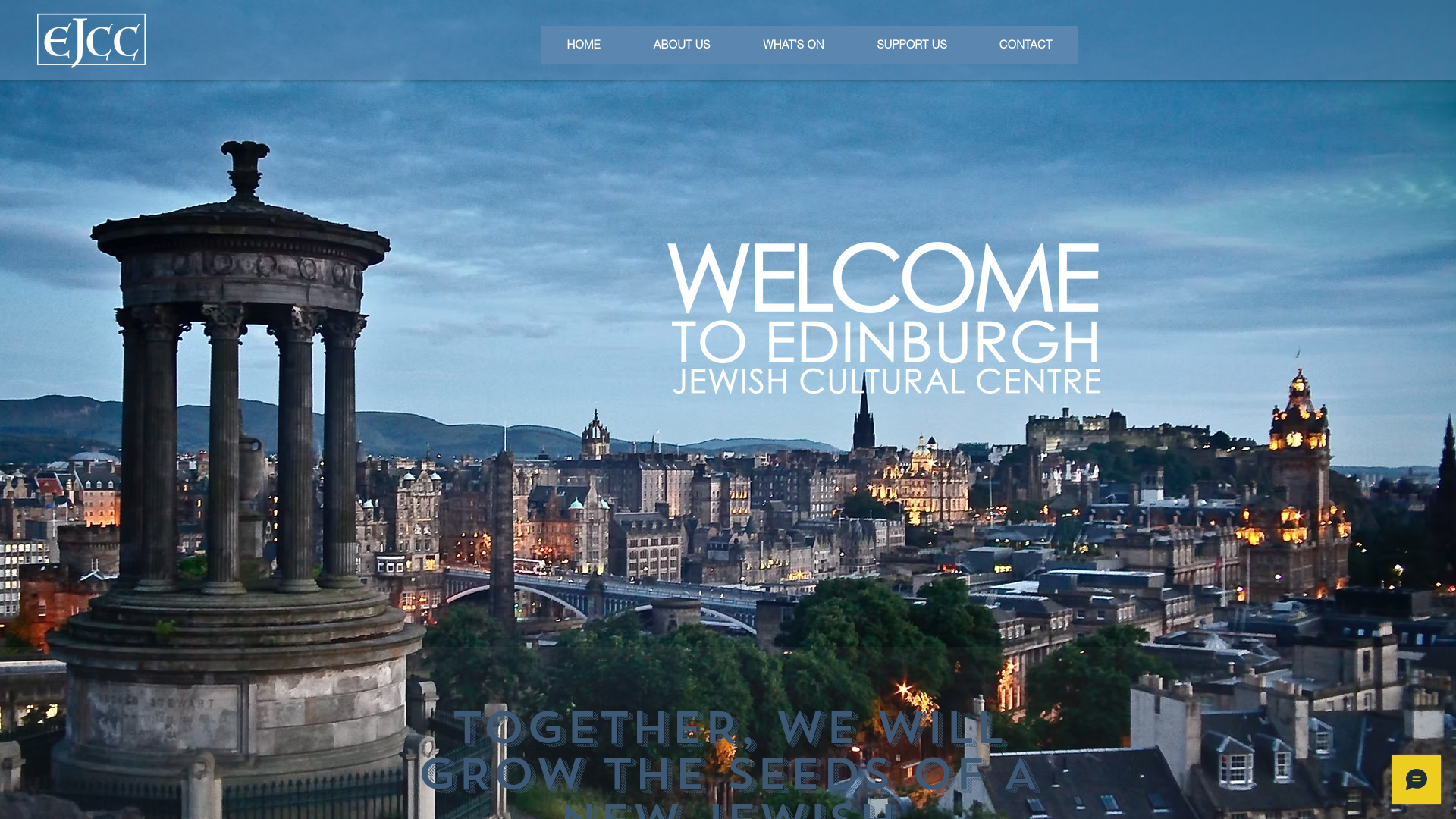Click the JEWISH CULTURAL CENTRE text

coord(886,381)
